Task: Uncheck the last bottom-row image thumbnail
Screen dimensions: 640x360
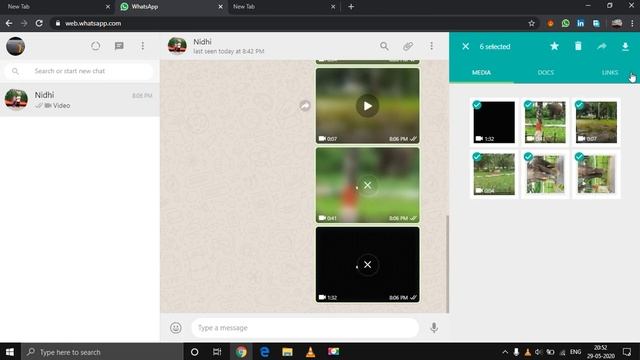Action: 579,157
